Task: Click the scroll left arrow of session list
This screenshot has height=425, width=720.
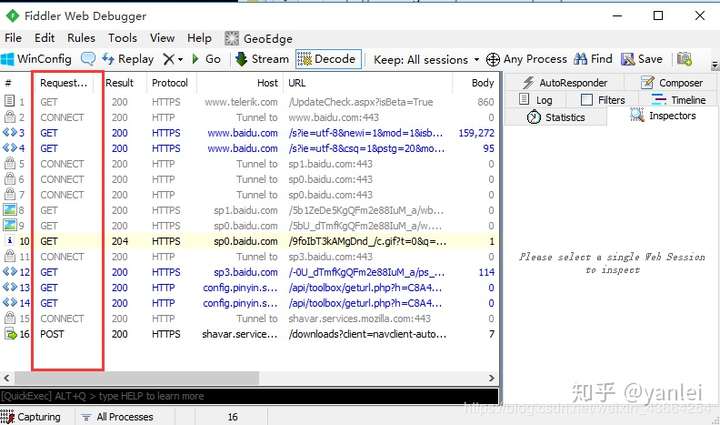Action: pyautogui.click(x=6, y=378)
